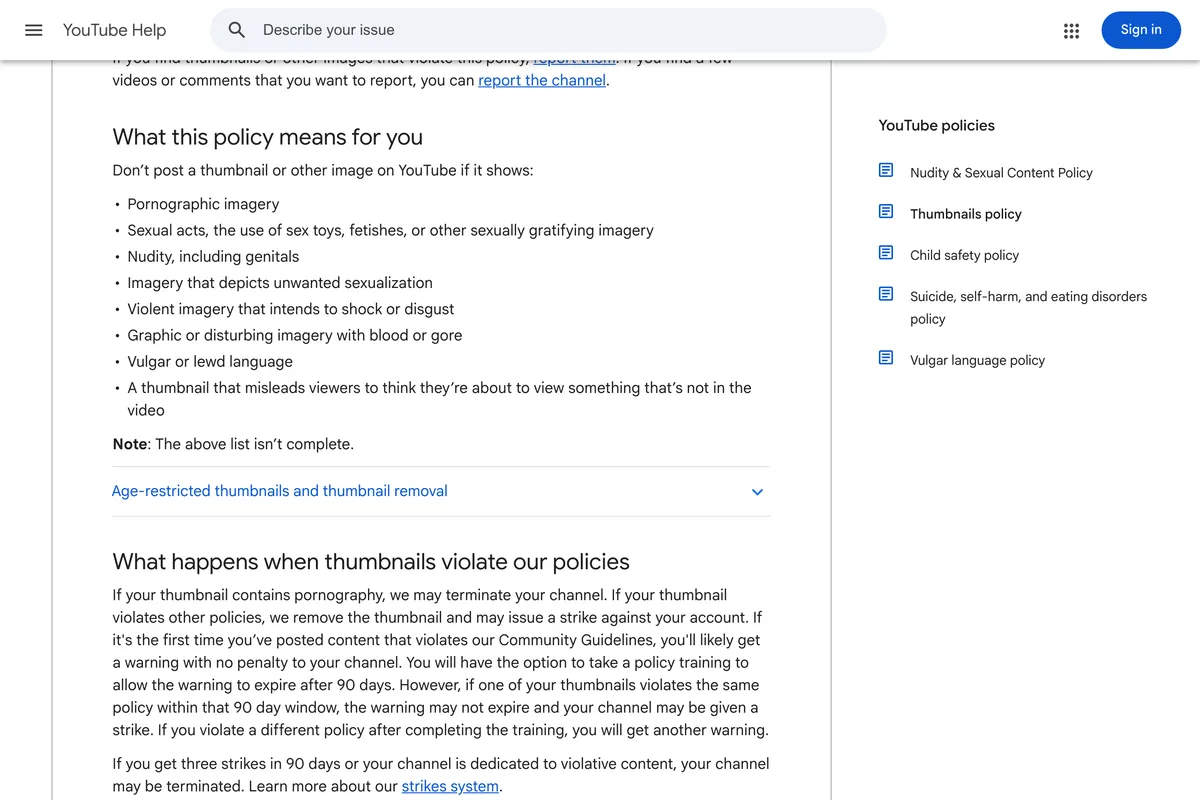Select Thumbnails policy in sidebar
Viewport: 1200px width, 800px height.
pyautogui.click(x=966, y=213)
